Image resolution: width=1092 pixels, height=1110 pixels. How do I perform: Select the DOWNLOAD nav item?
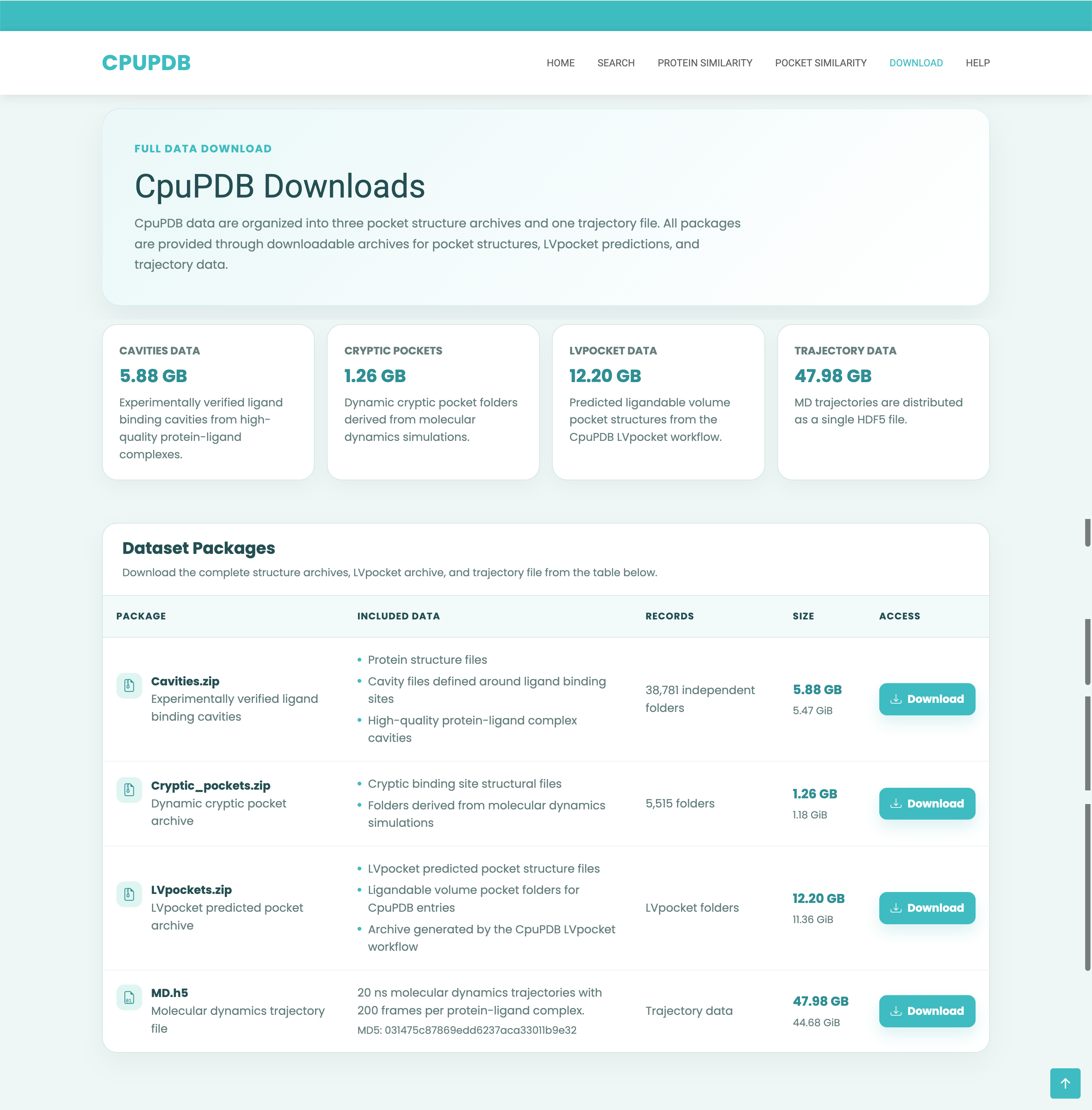pyautogui.click(x=915, y=63)
